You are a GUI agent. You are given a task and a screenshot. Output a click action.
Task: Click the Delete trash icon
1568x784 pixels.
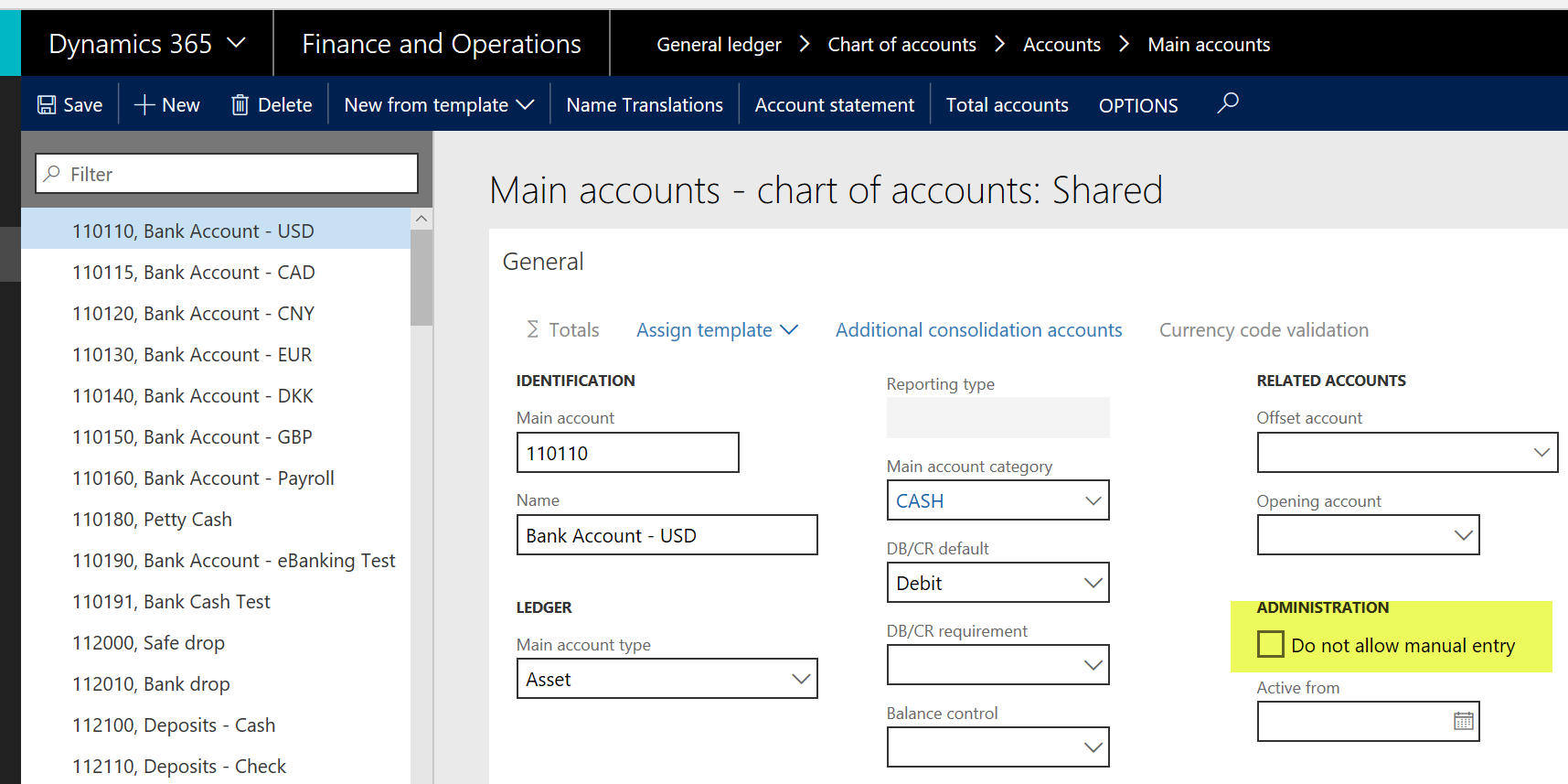click(240, 105)
